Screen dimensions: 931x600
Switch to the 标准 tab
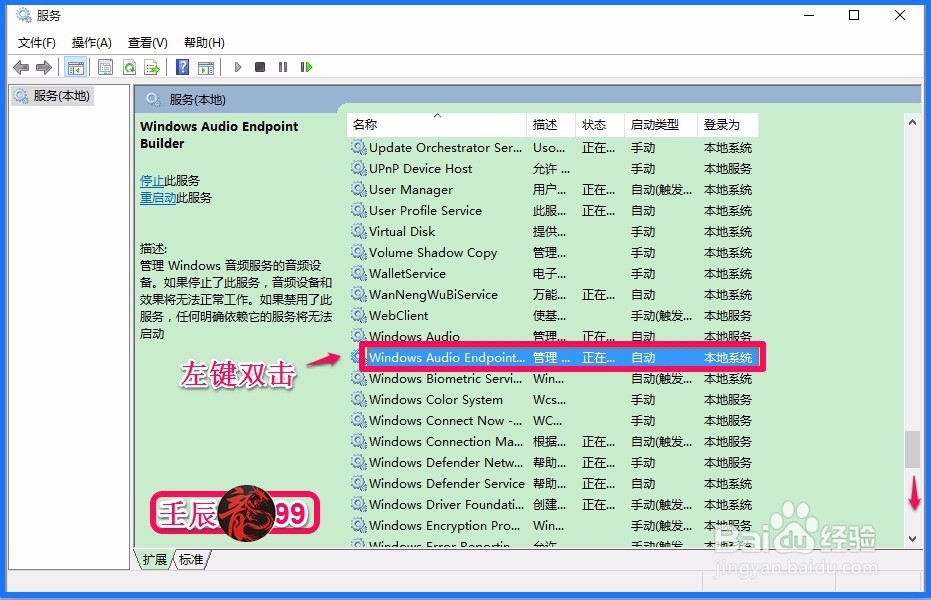coord(191,560)
